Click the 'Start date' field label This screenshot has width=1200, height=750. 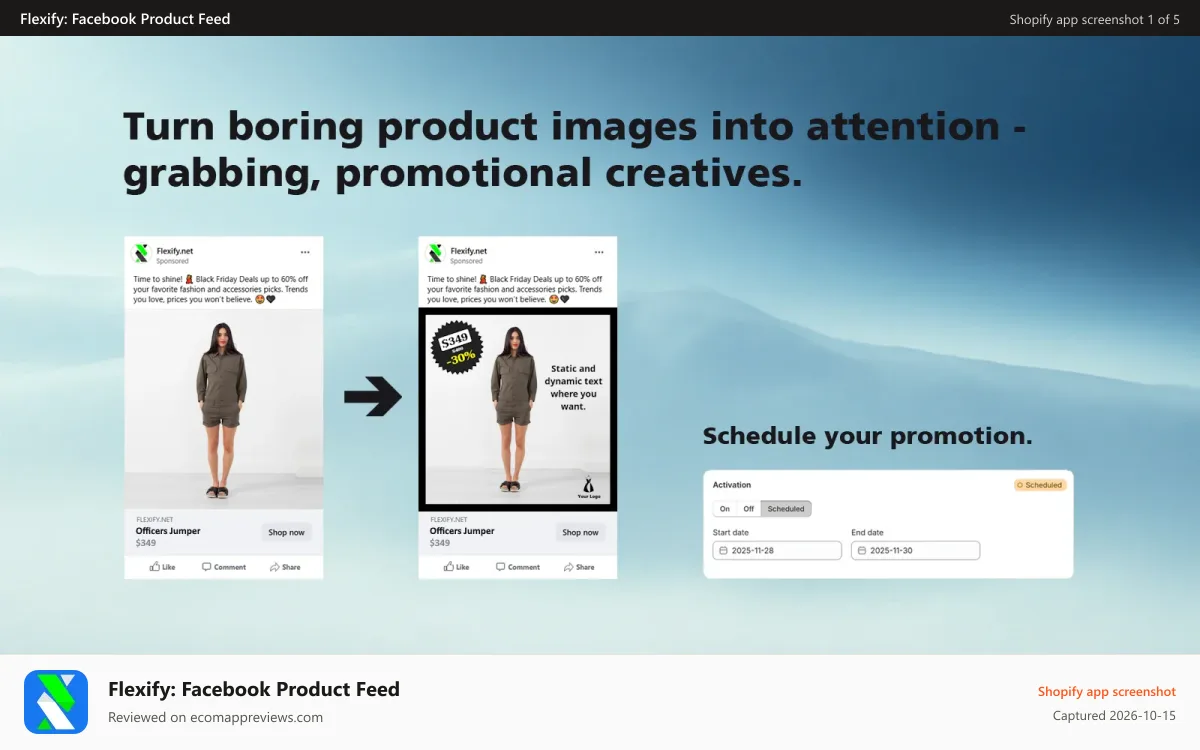pos(731,533)
